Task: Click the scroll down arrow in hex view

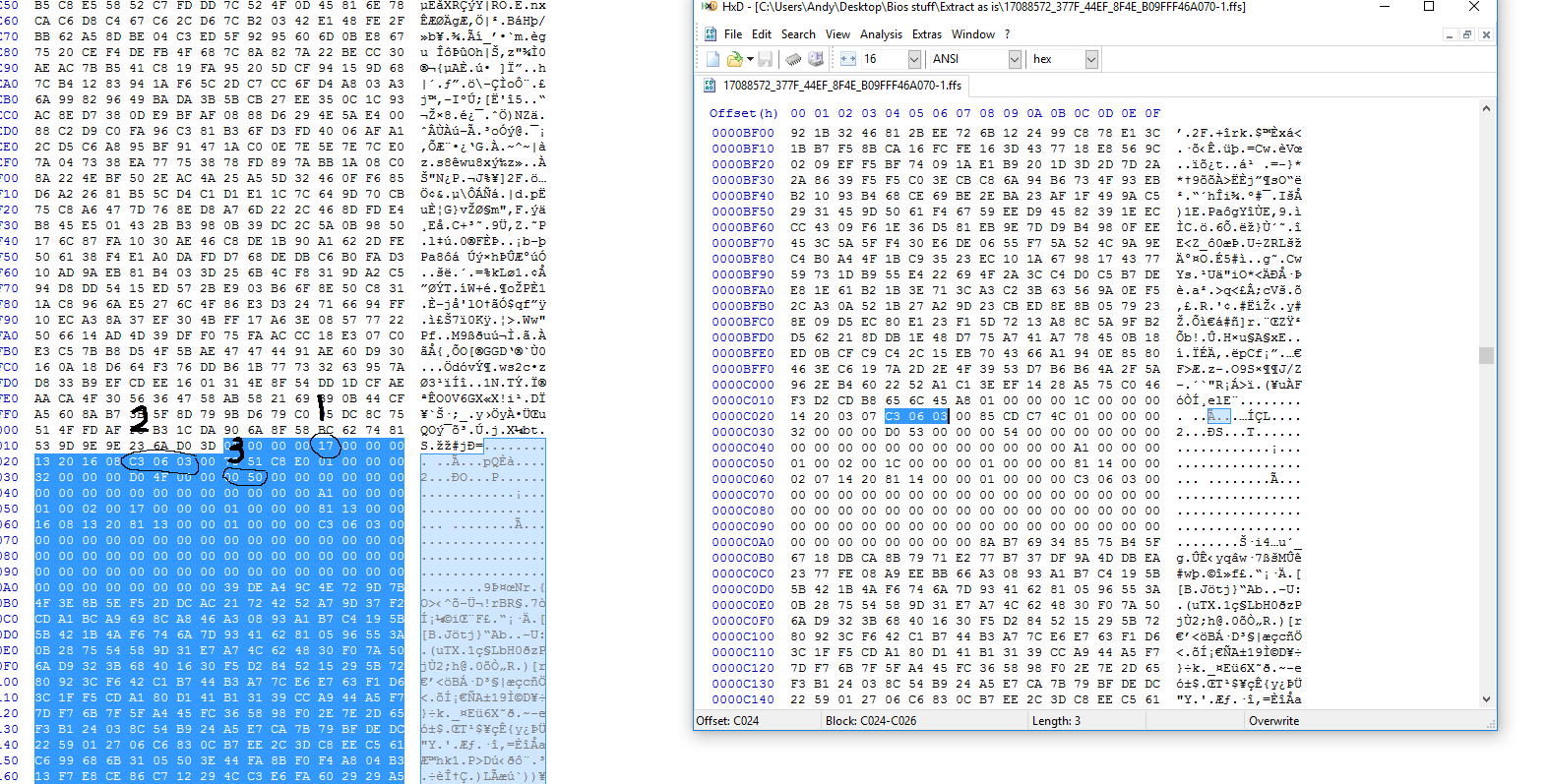Action: tap(1486, 699)
